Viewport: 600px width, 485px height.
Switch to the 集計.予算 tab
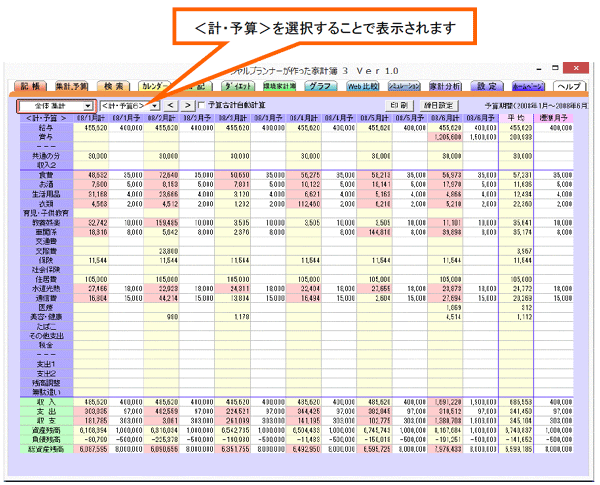72,86
